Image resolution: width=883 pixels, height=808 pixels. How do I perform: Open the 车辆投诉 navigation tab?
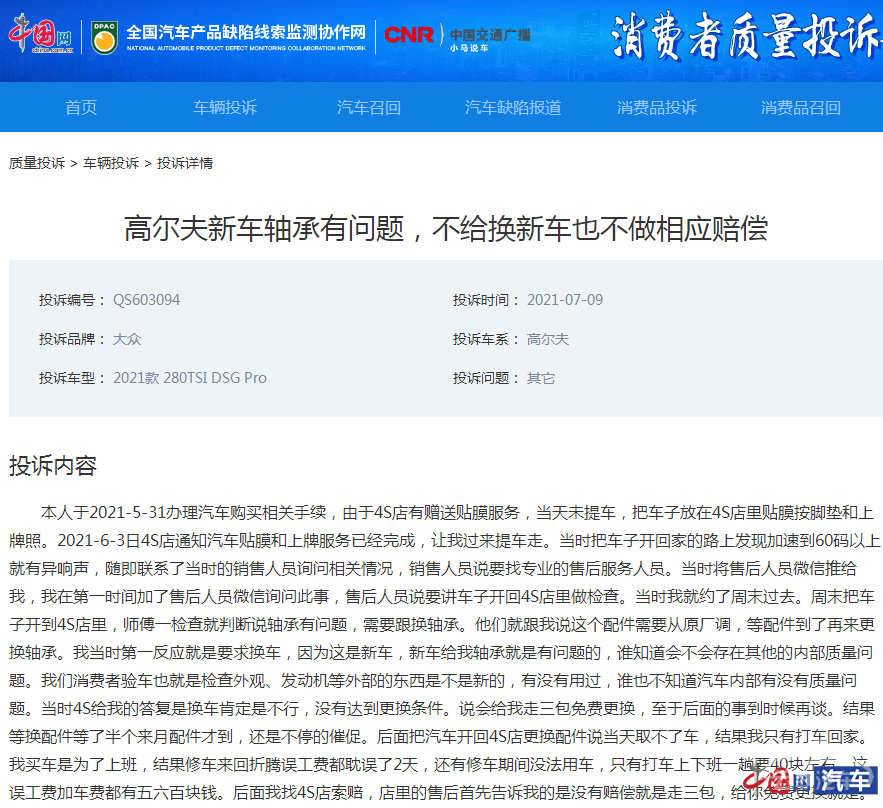(x=225, y=108)
